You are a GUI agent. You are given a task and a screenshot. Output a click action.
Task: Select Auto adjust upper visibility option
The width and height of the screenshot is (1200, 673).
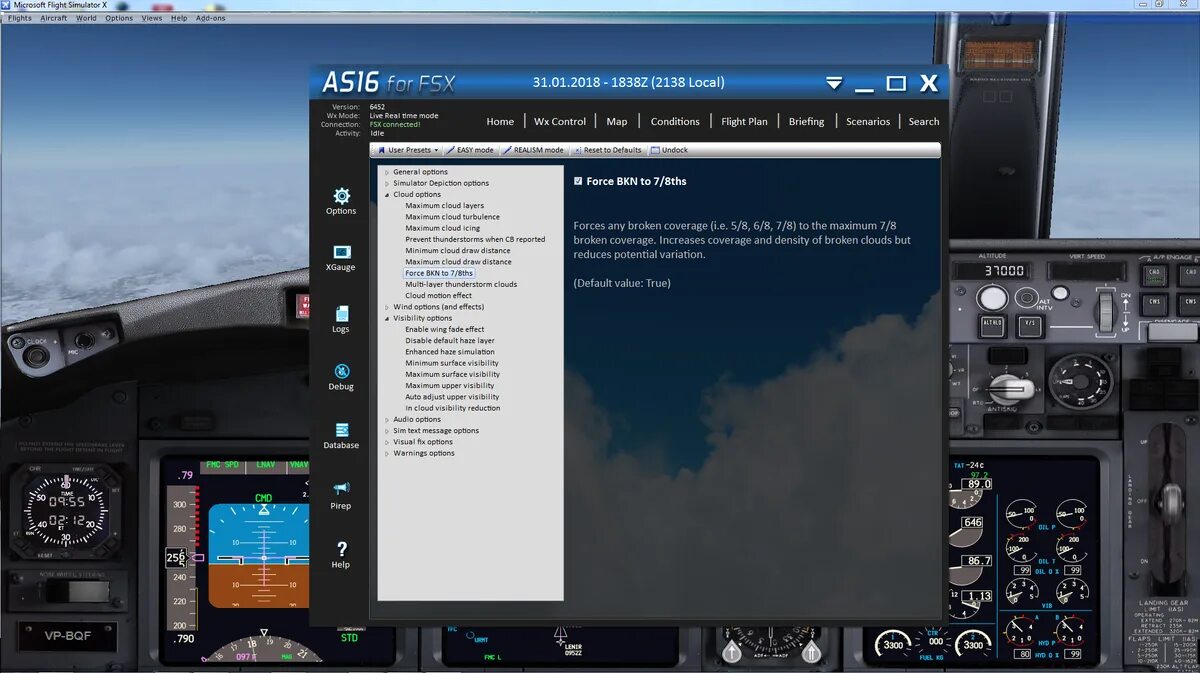(x=452, y=397)
